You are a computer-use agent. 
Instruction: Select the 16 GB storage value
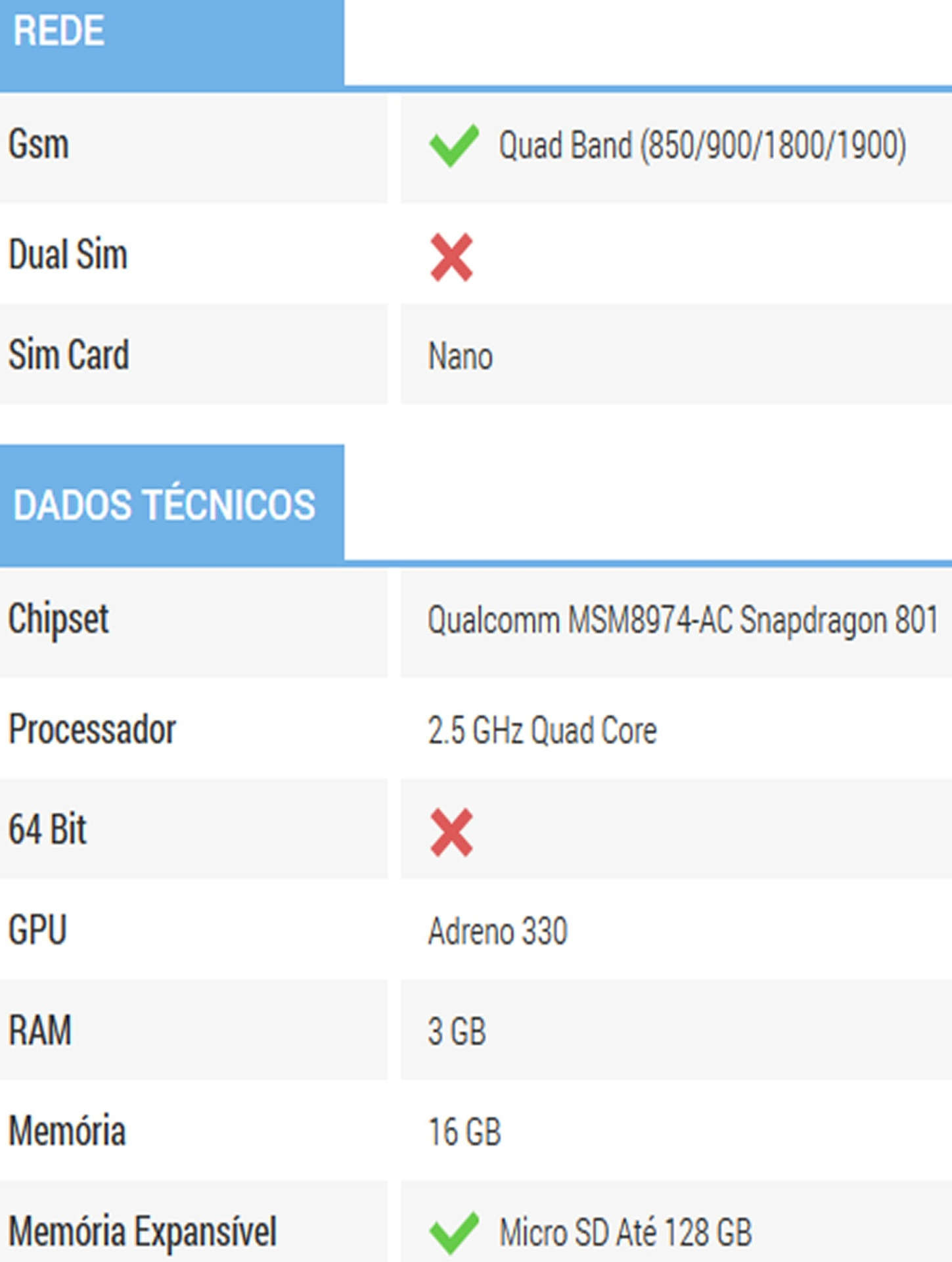[465, 1132]
